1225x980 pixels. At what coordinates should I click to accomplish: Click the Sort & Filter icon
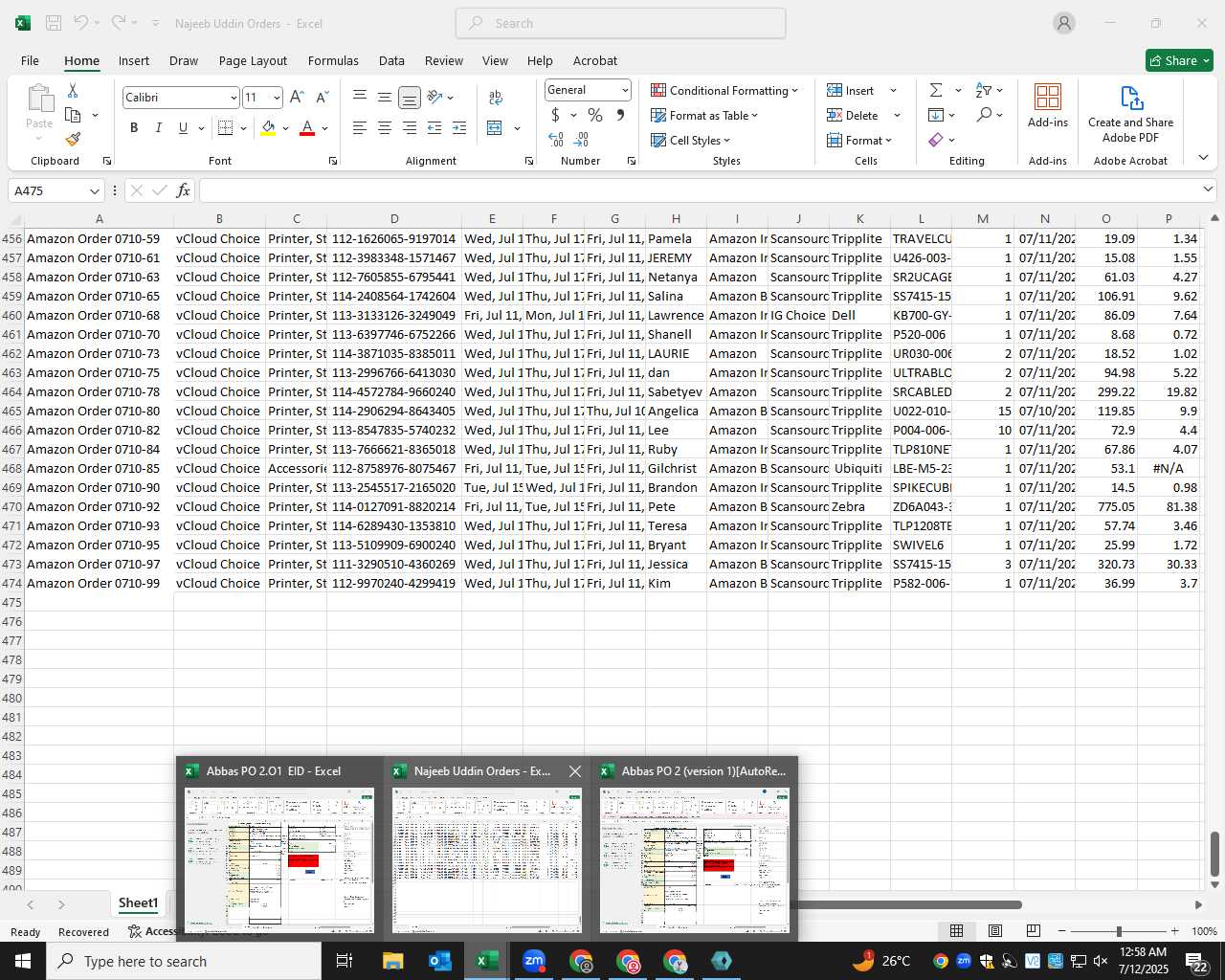click(x=983, y=90)
